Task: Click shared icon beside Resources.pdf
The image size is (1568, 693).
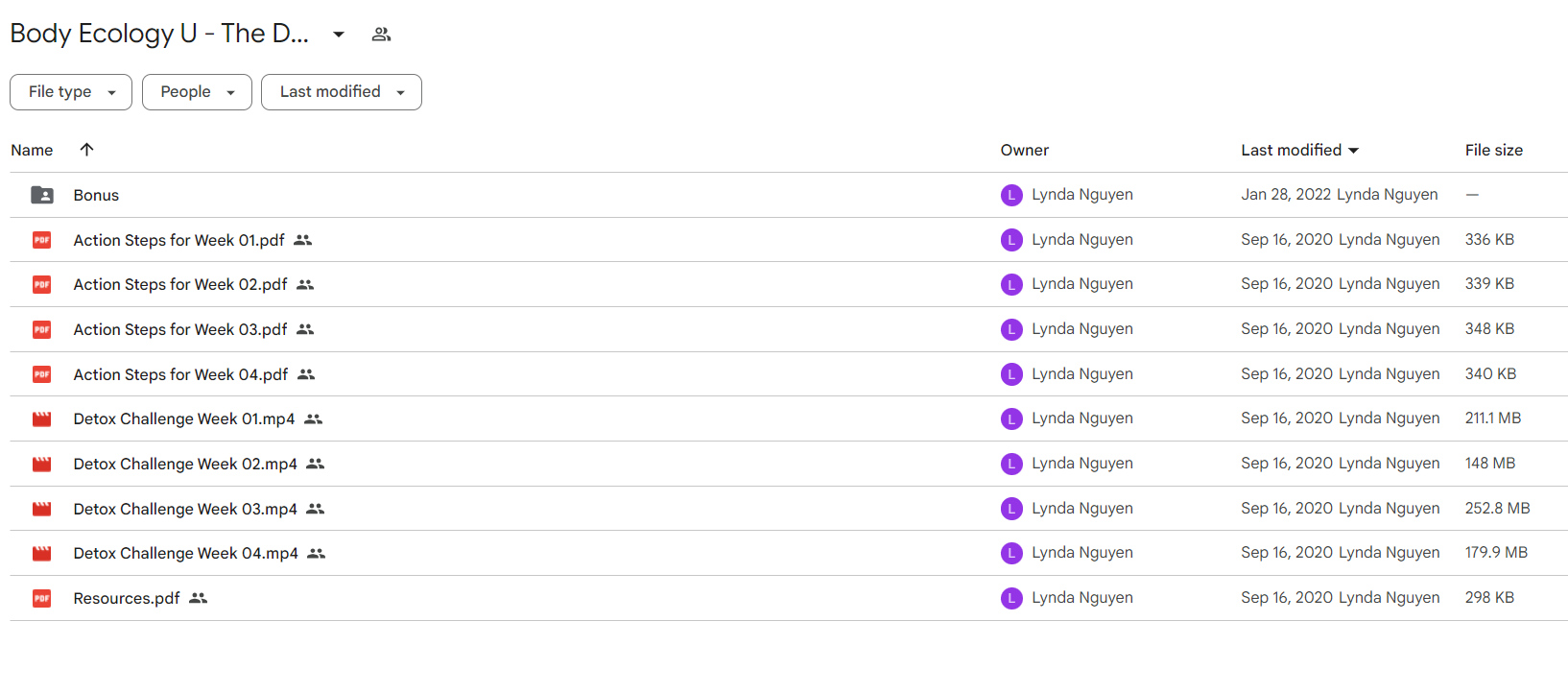Action: tap(199, 598)
